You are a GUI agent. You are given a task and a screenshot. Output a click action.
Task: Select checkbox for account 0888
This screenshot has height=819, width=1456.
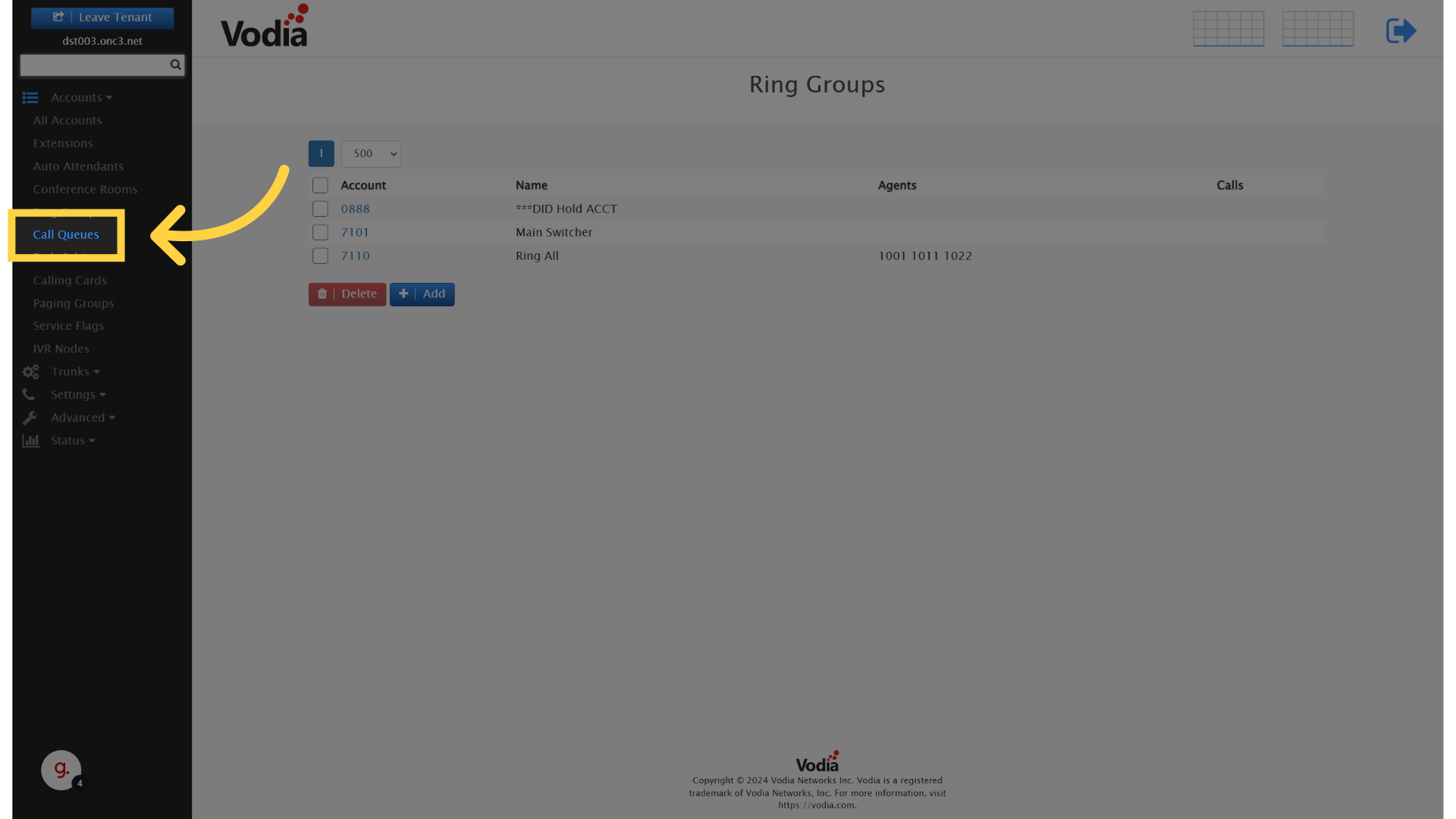[320, 209]
